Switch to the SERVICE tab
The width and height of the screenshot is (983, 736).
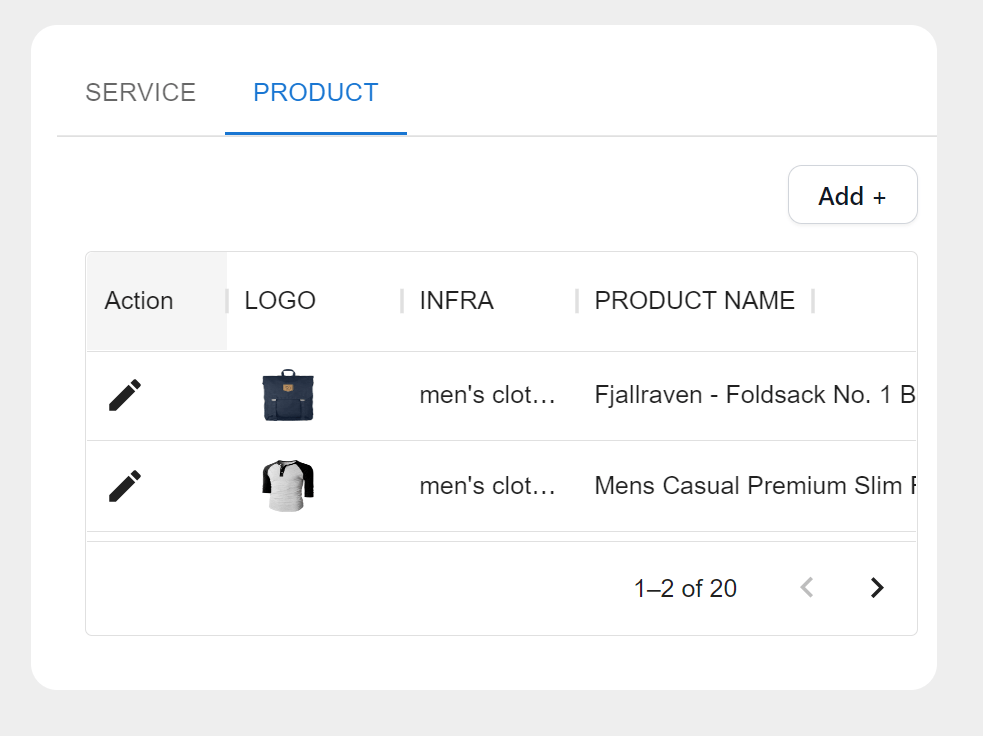[140, 93]
